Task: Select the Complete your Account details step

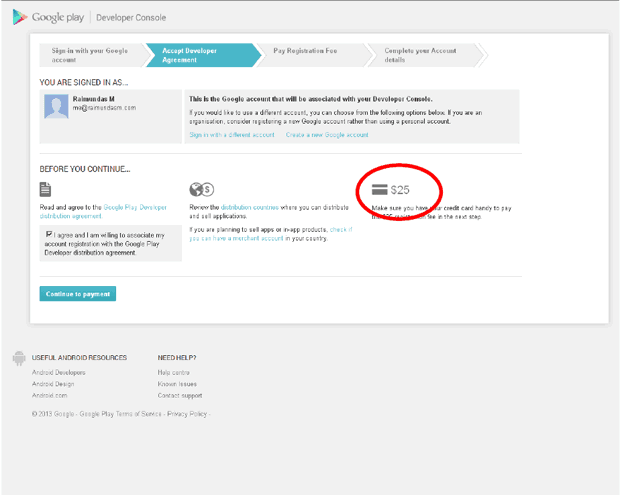Action: (425, 55)
